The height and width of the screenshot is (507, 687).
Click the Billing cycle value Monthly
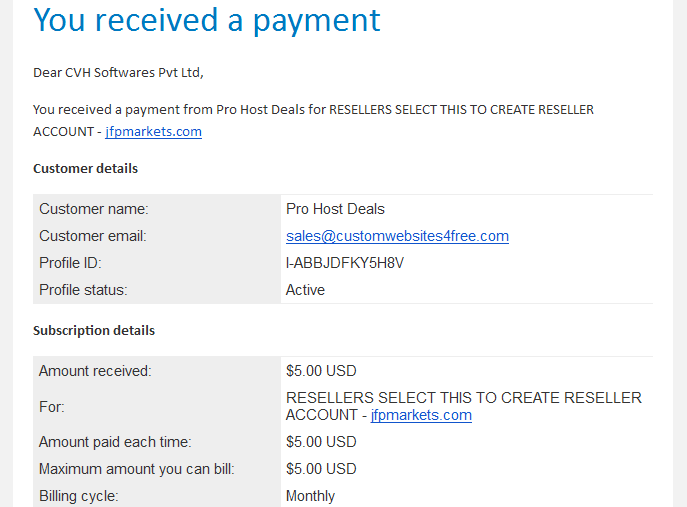310,496
